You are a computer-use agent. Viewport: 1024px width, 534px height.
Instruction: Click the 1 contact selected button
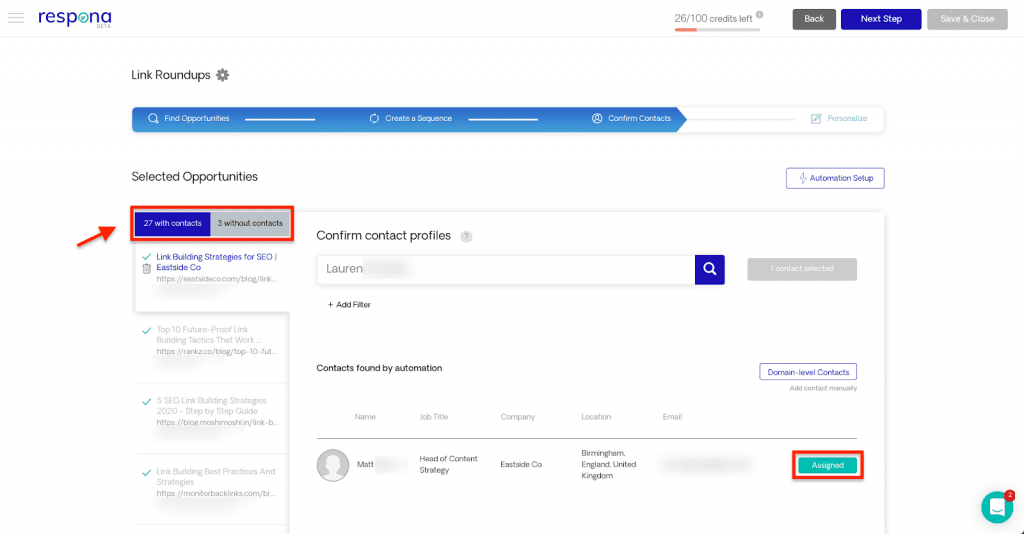802,269
